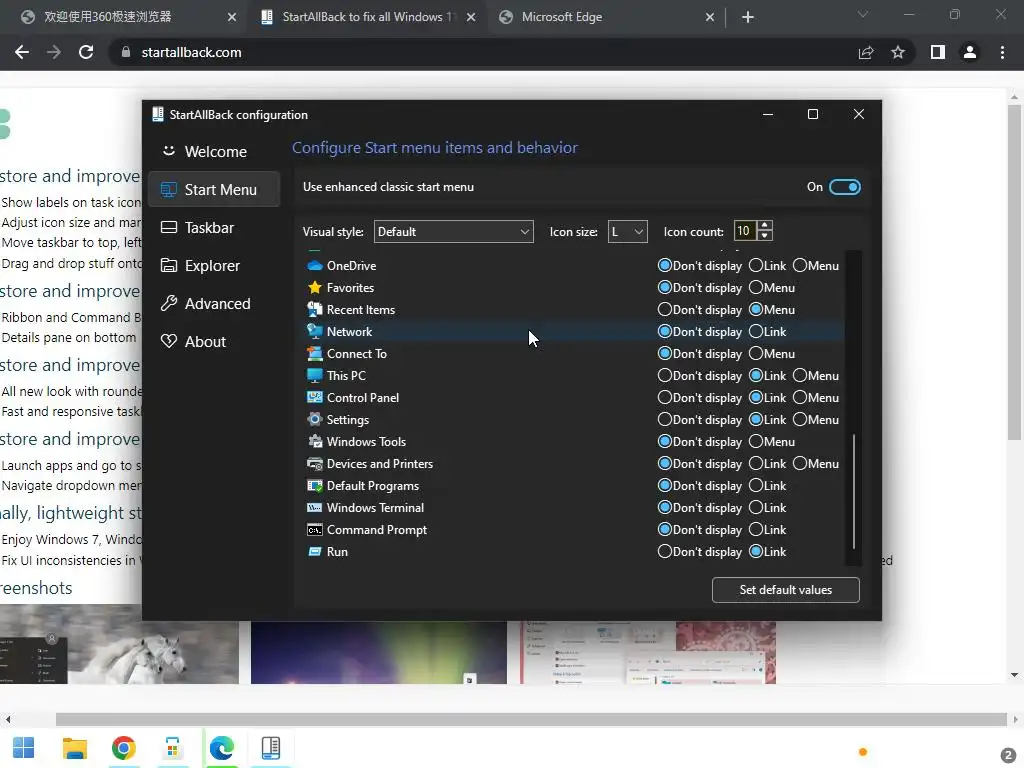Click the page horizontal scrollbar
Viewport: 1024px width, 768px height.
(x=531, y=720)
